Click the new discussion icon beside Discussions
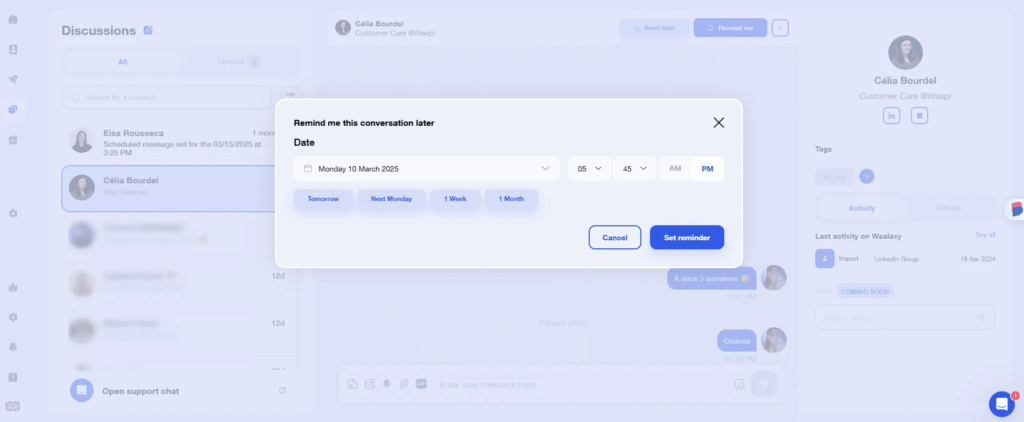Viewport: 1024px width, 422px height. click(148, 30)
